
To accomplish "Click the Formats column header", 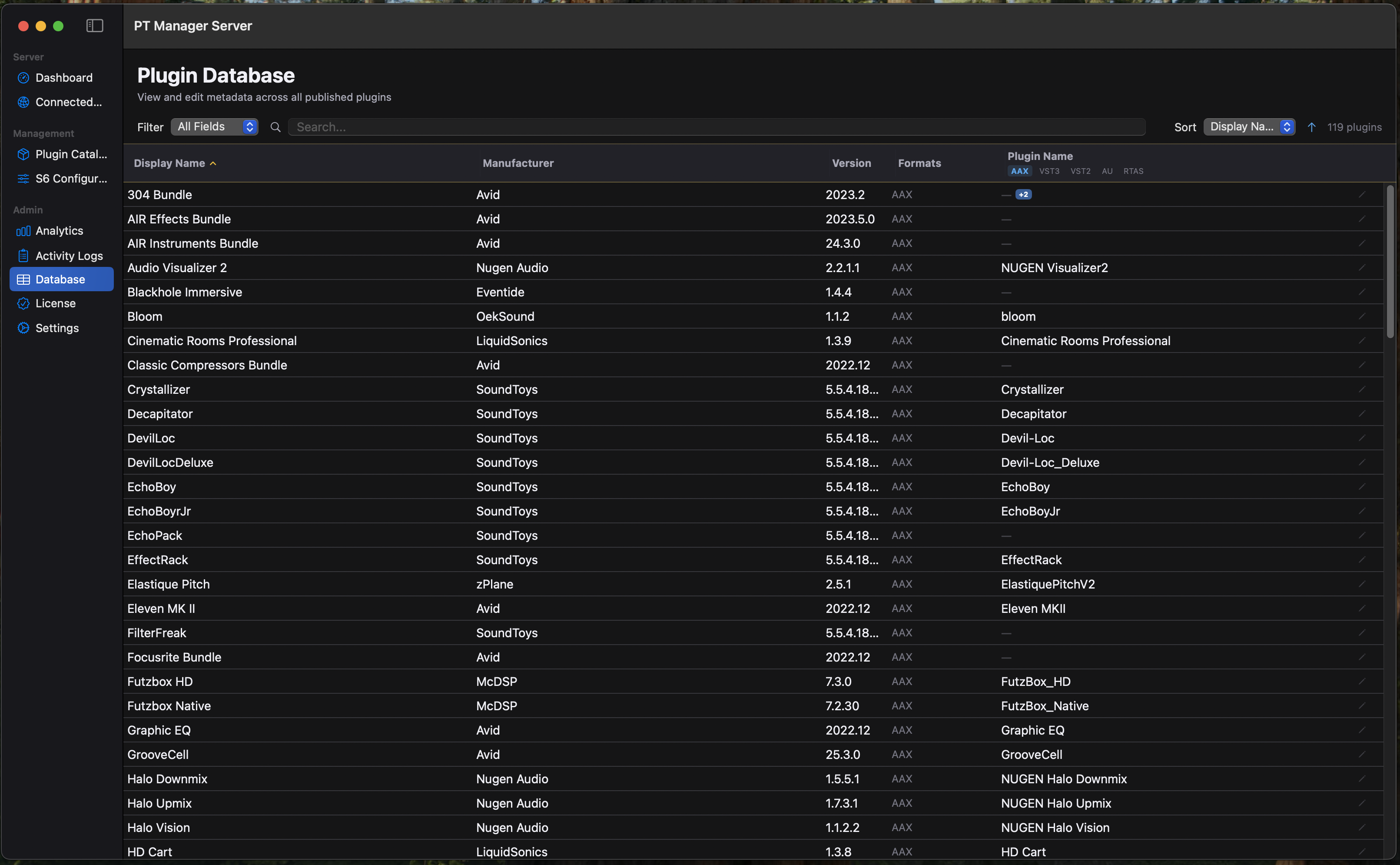I will click(919, 163).
